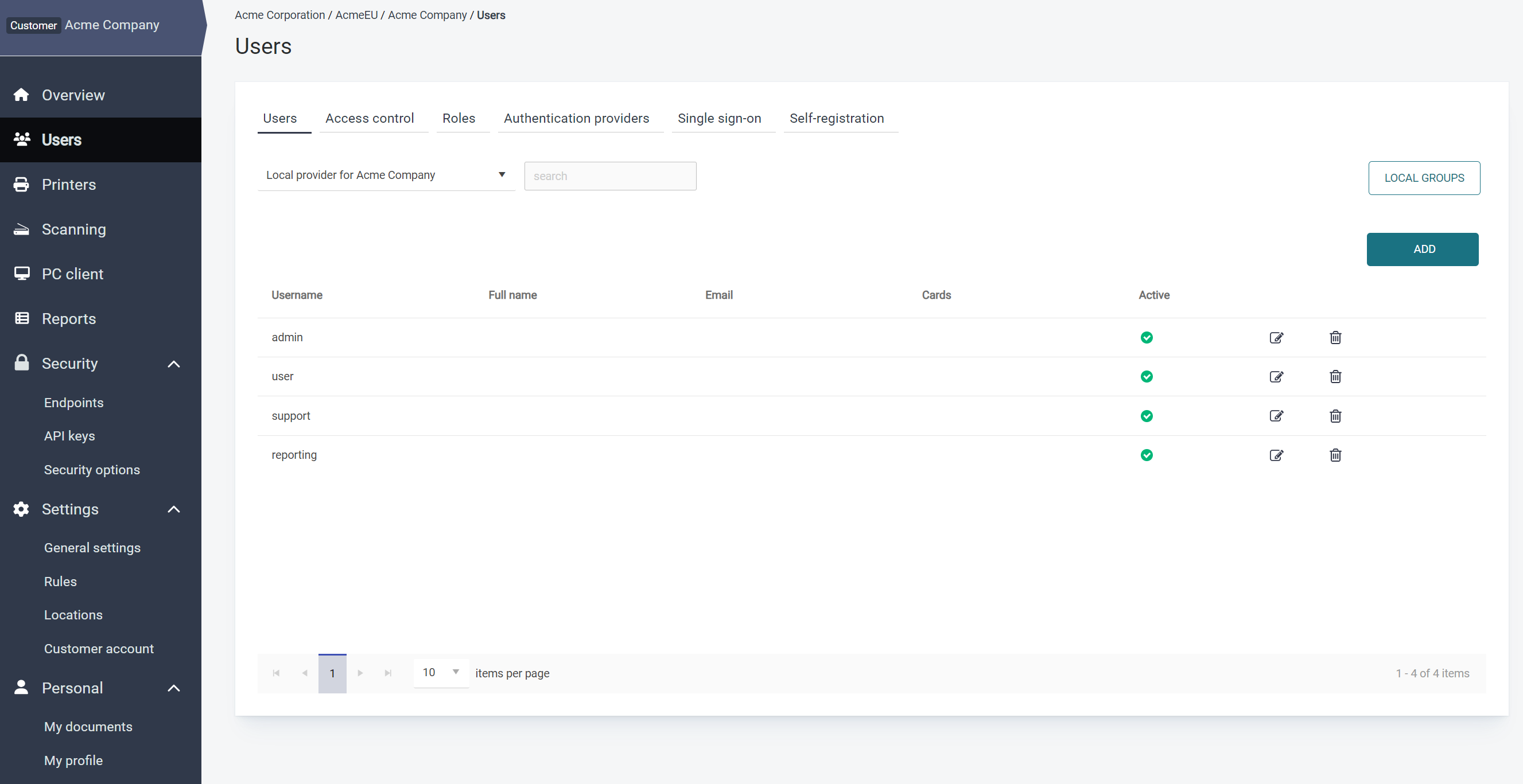Open Reports in the left navigation
1523x784 pixels.
pyautogui.click(x=69, y=318)
